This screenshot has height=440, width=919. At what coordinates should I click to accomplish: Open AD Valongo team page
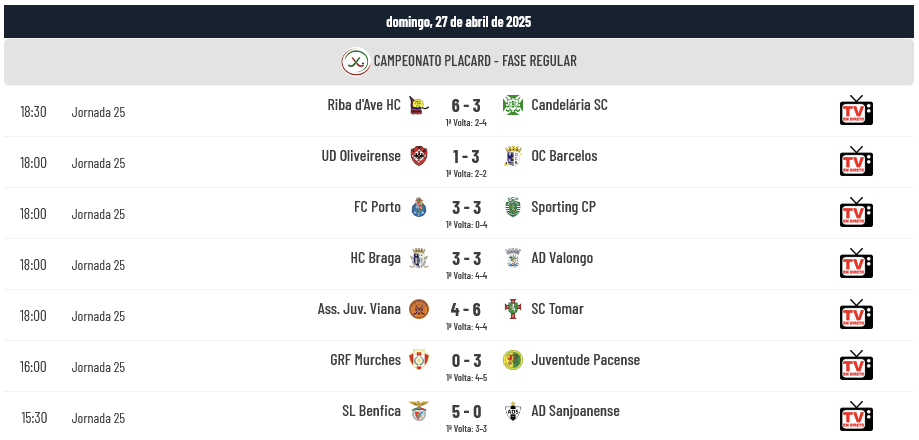[x=562, y=258]
